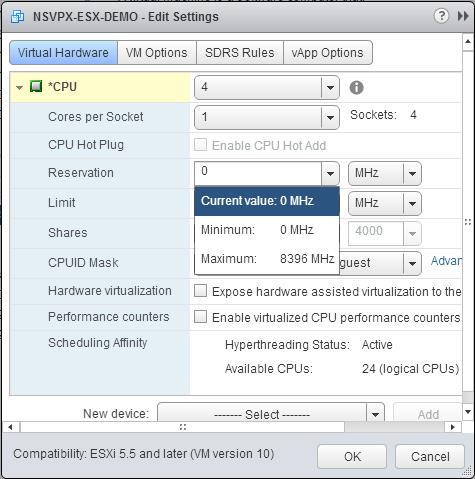The image size is (475, 479).
Task: Enable virtualized CPU performance counters checkbox
Action: (x=200, y=317)
